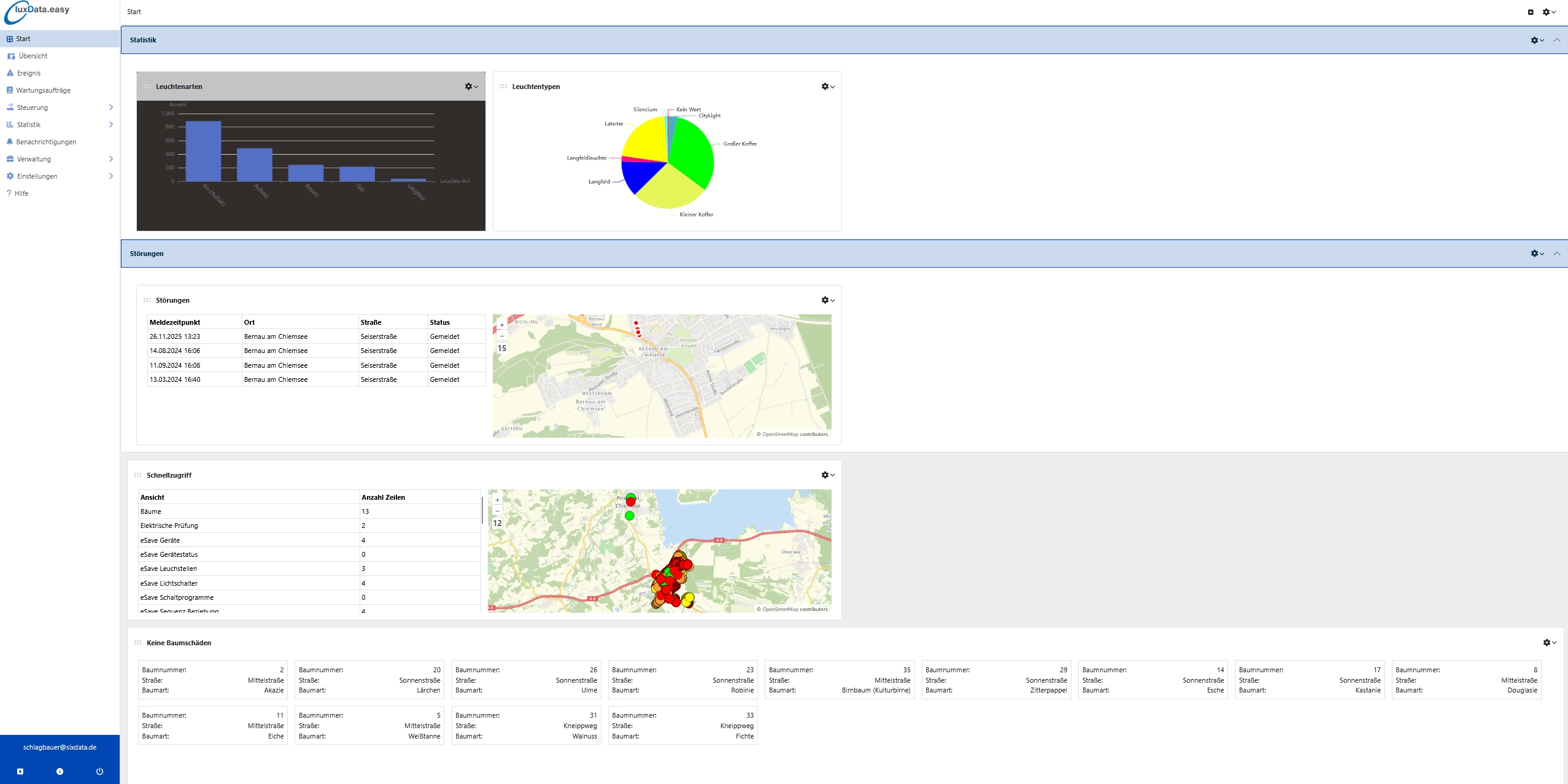The height and width of the screenshot is (784, 1568).
Task: Collapse the Statistik section with chevron
Action: 1556,40
